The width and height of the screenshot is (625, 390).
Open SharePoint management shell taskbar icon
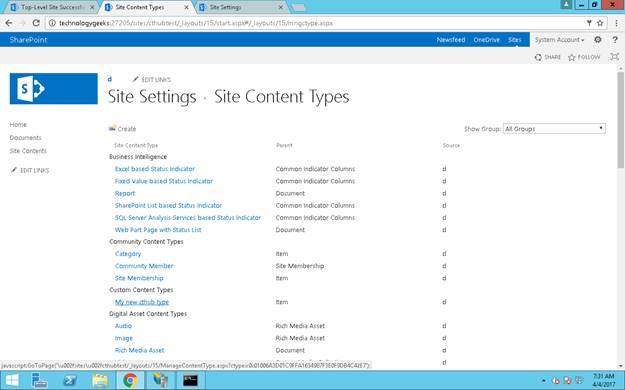[160, 380]
